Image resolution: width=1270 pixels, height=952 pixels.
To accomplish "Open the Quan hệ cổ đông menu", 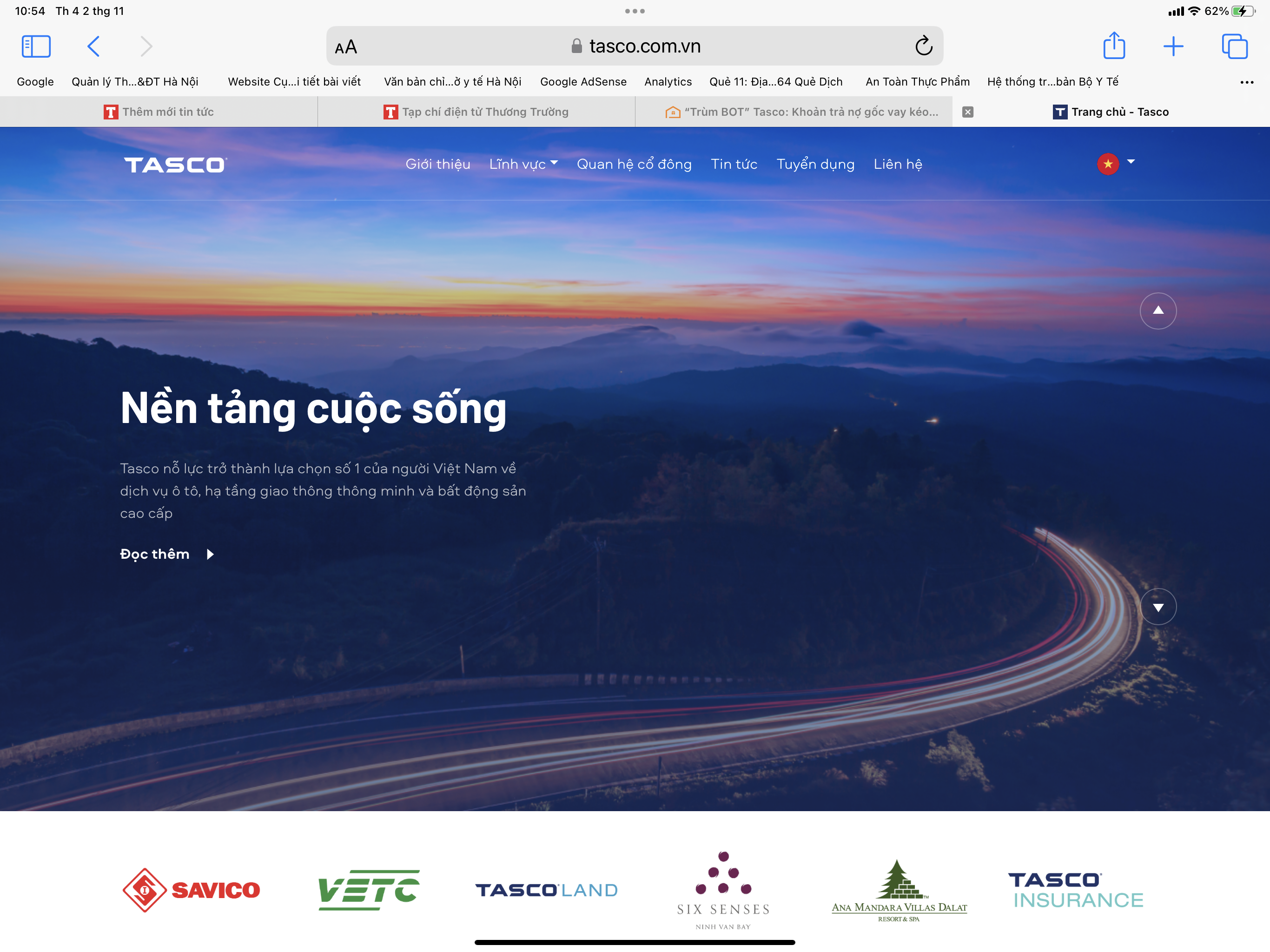I will (x=634, y=164).
